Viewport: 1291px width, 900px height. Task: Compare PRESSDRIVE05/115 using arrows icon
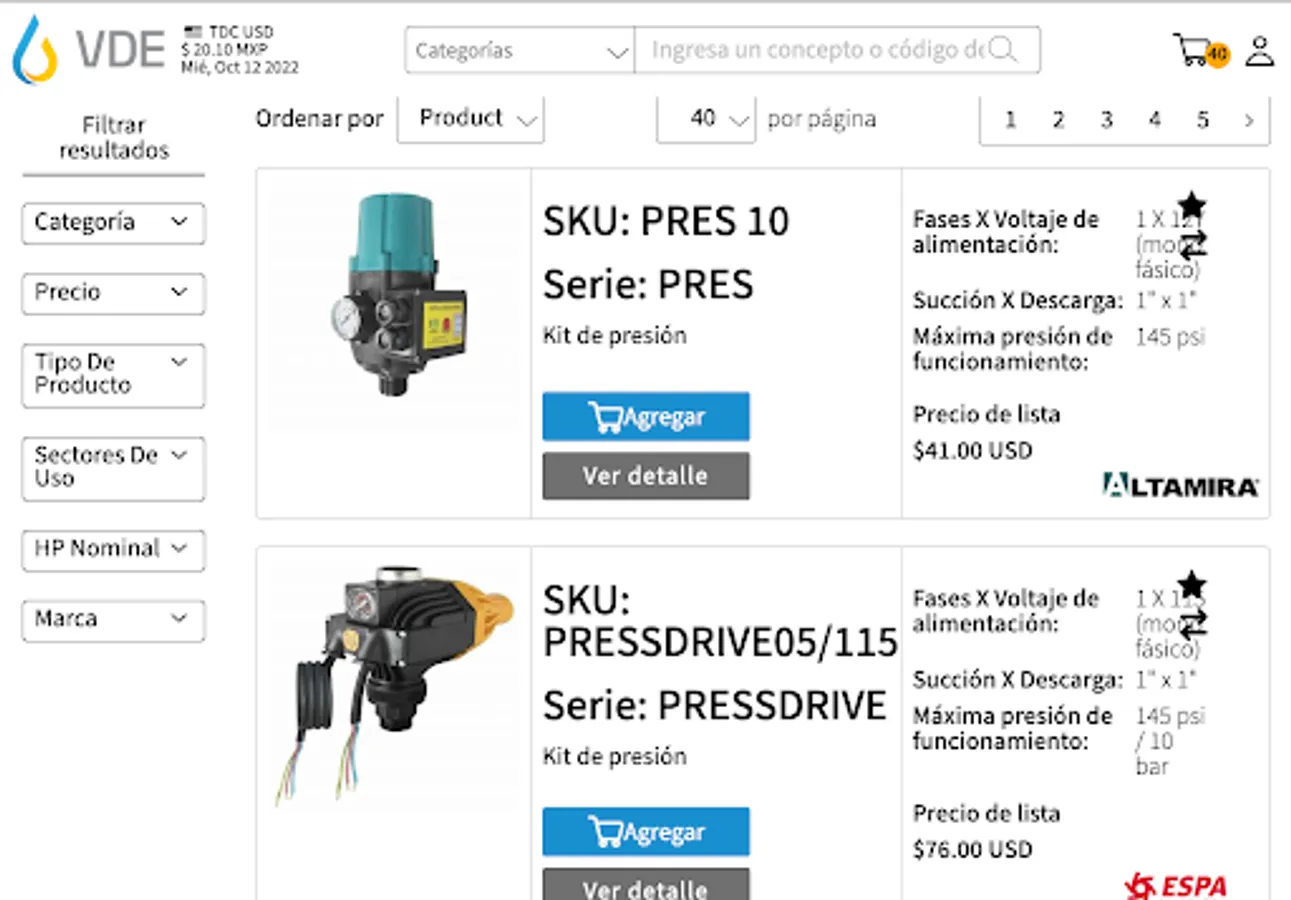(x=1192, y=625)
